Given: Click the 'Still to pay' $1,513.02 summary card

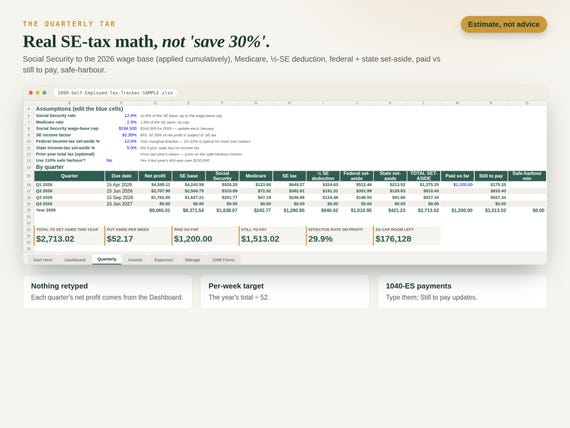Looking at the screenshot, I should pos(272,236).
